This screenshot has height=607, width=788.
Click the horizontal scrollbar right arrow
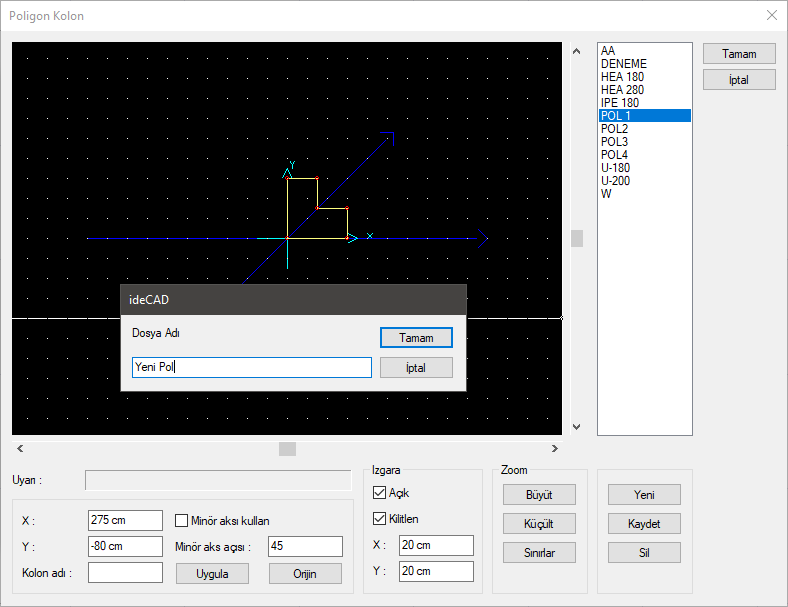point(556,449)
